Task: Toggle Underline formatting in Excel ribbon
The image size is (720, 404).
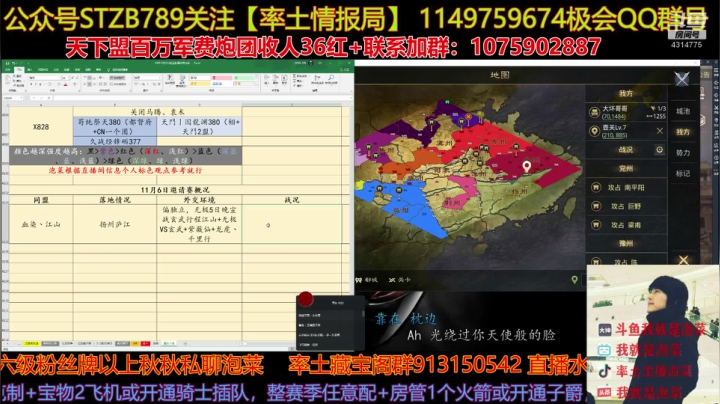Action: click(40, 84)
